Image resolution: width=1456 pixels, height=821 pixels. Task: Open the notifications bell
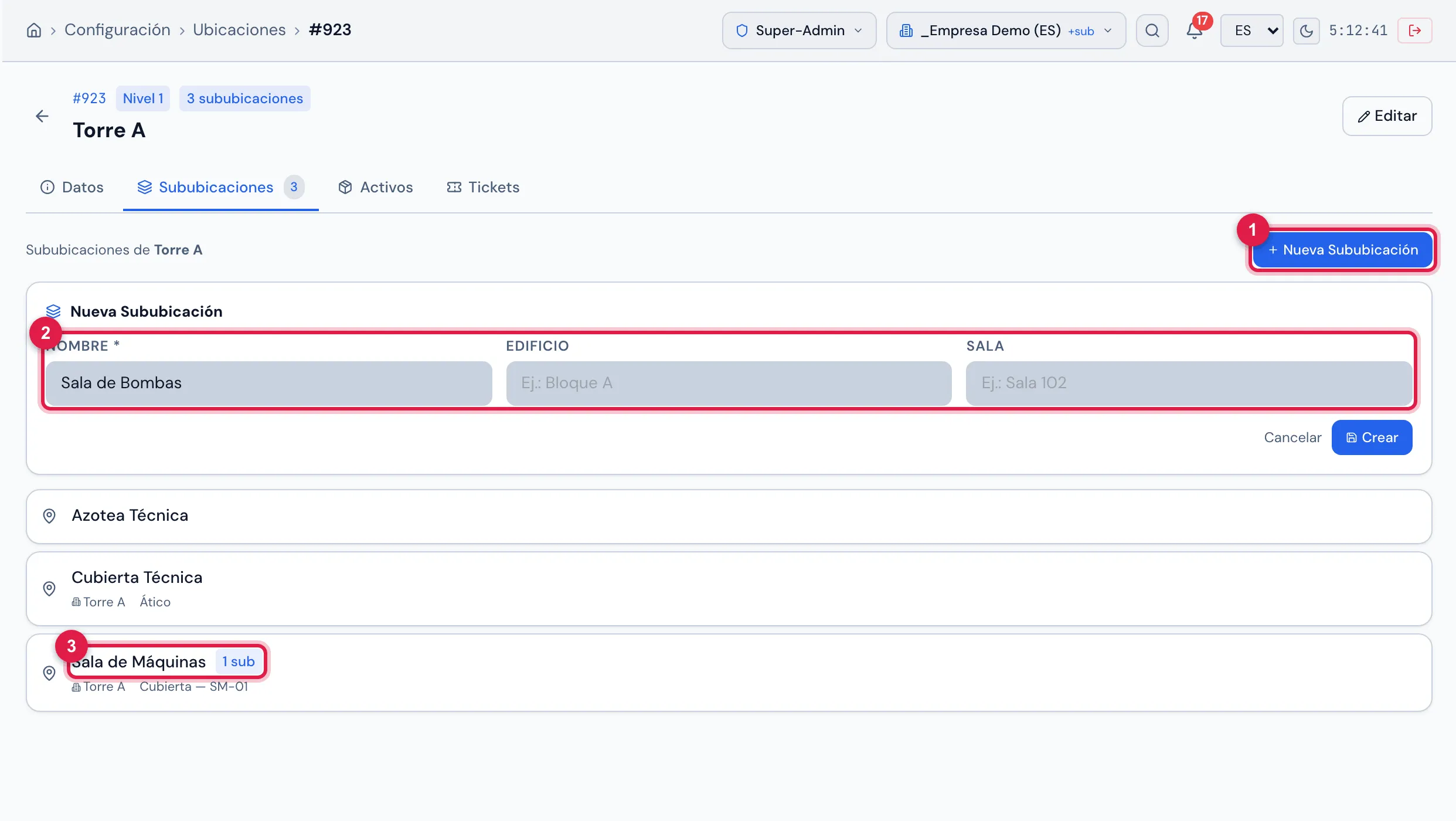coord(1194,30)
